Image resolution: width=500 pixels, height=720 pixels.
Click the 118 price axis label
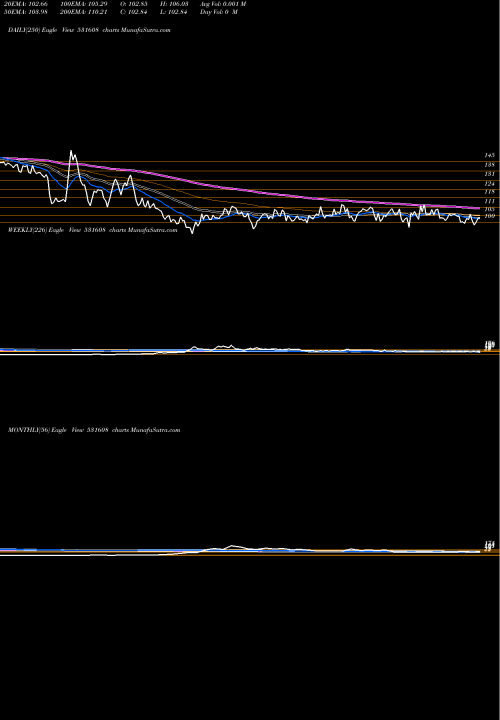[x=489, y=191]
